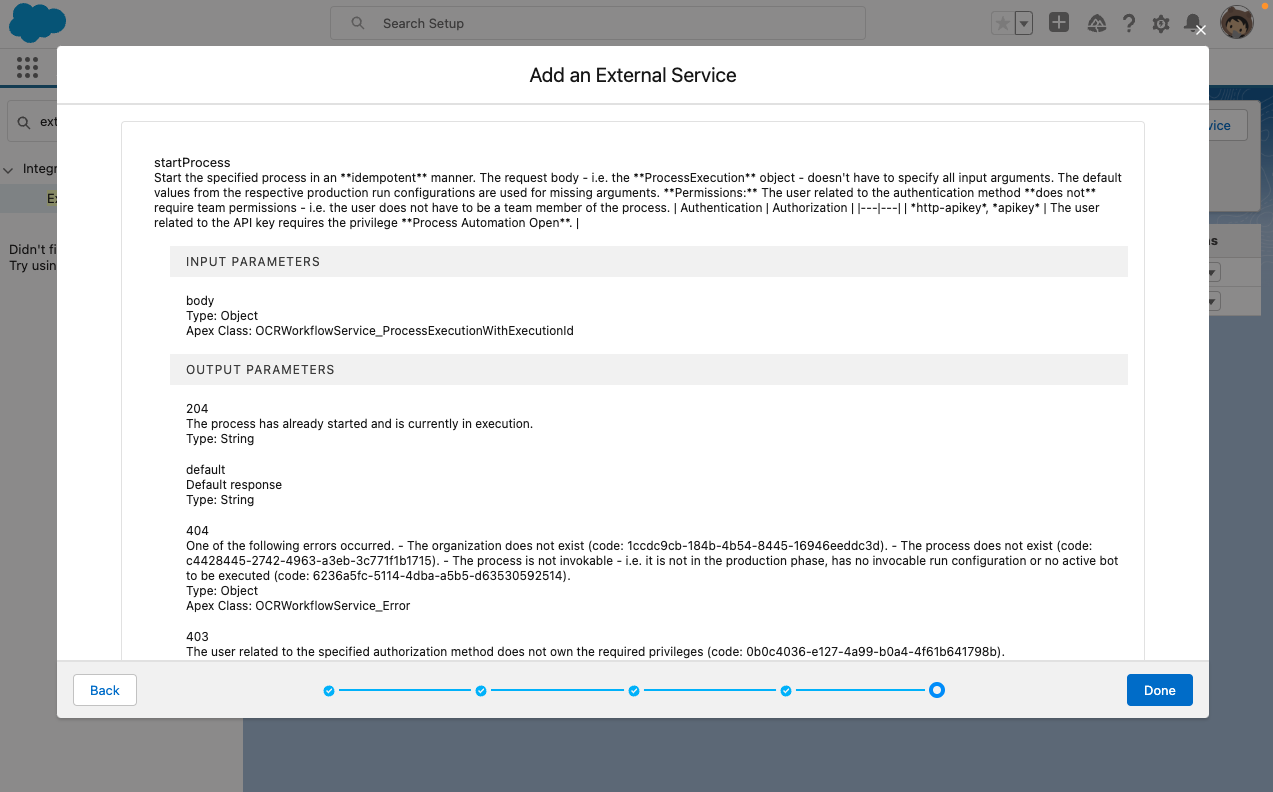Click the 403 response code
The height and width of the screenshot is (792, 1273).
tap(197, 636)
